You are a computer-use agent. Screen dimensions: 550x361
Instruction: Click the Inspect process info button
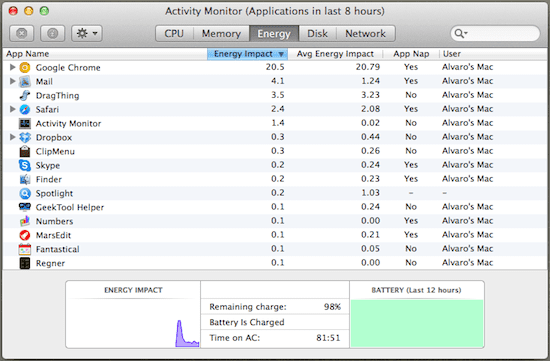tap(53, 34)
